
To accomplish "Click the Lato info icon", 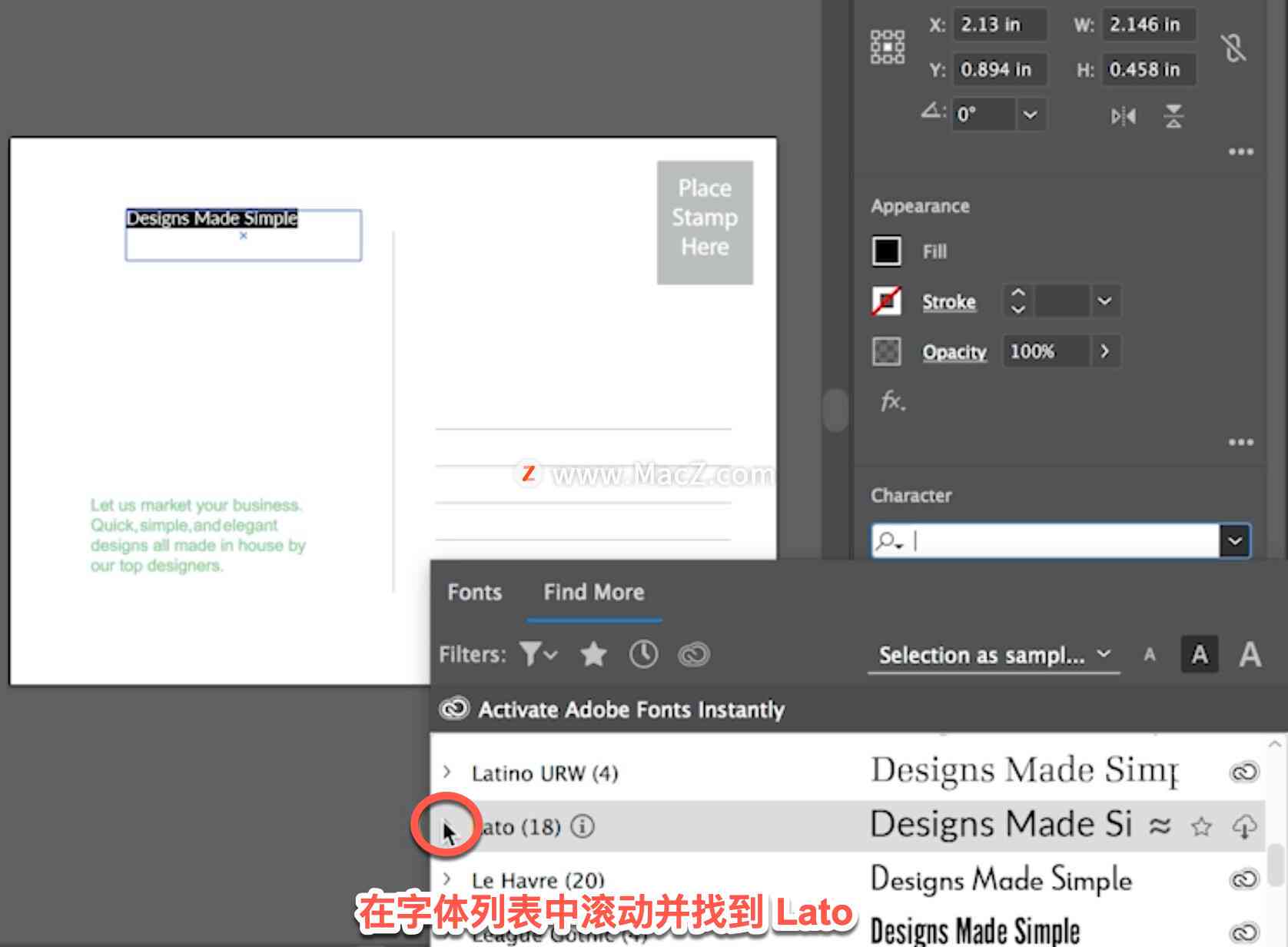I will (583, 826).
